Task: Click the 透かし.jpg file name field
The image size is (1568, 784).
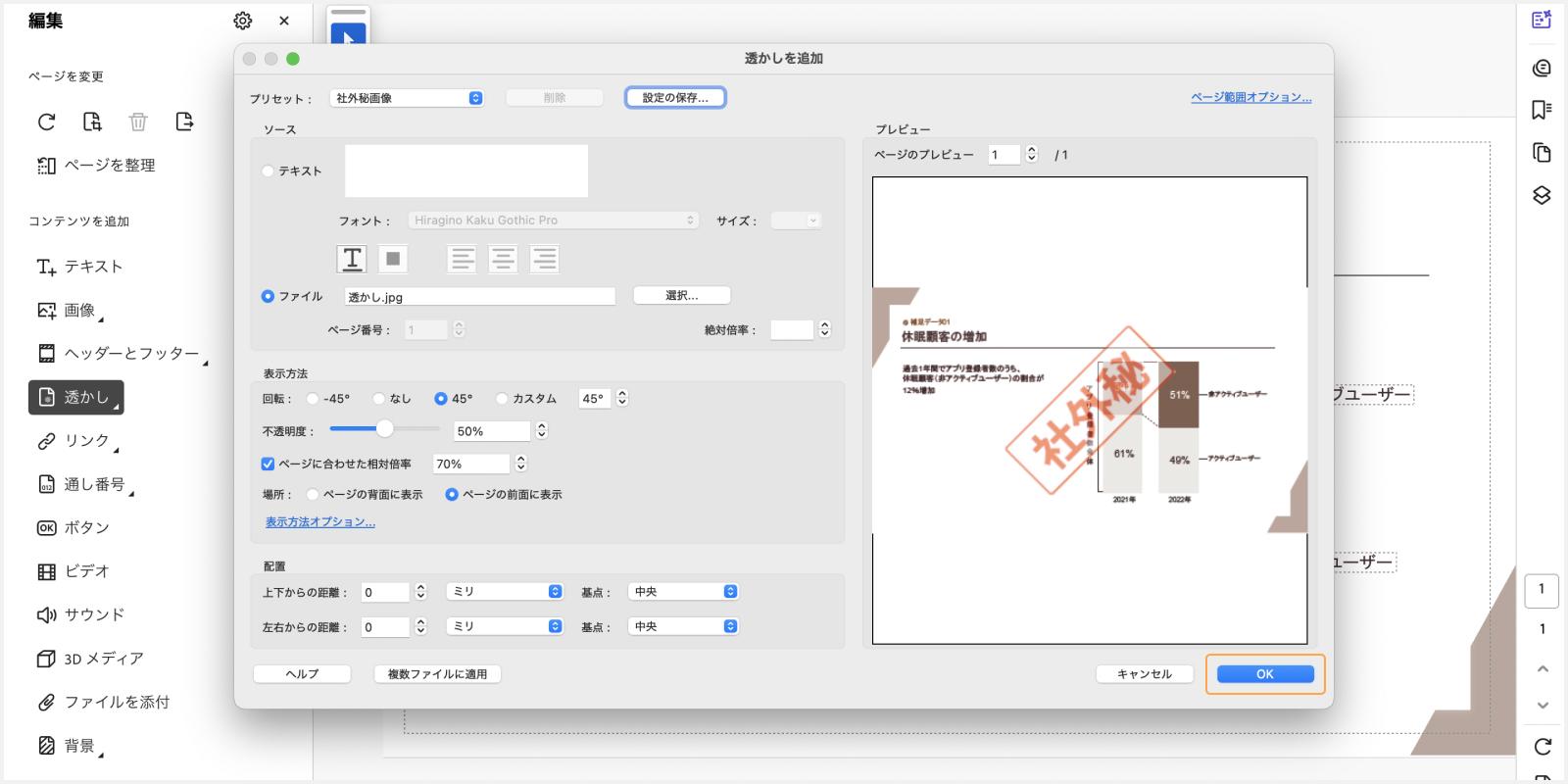Action: [x=480, y=296]
